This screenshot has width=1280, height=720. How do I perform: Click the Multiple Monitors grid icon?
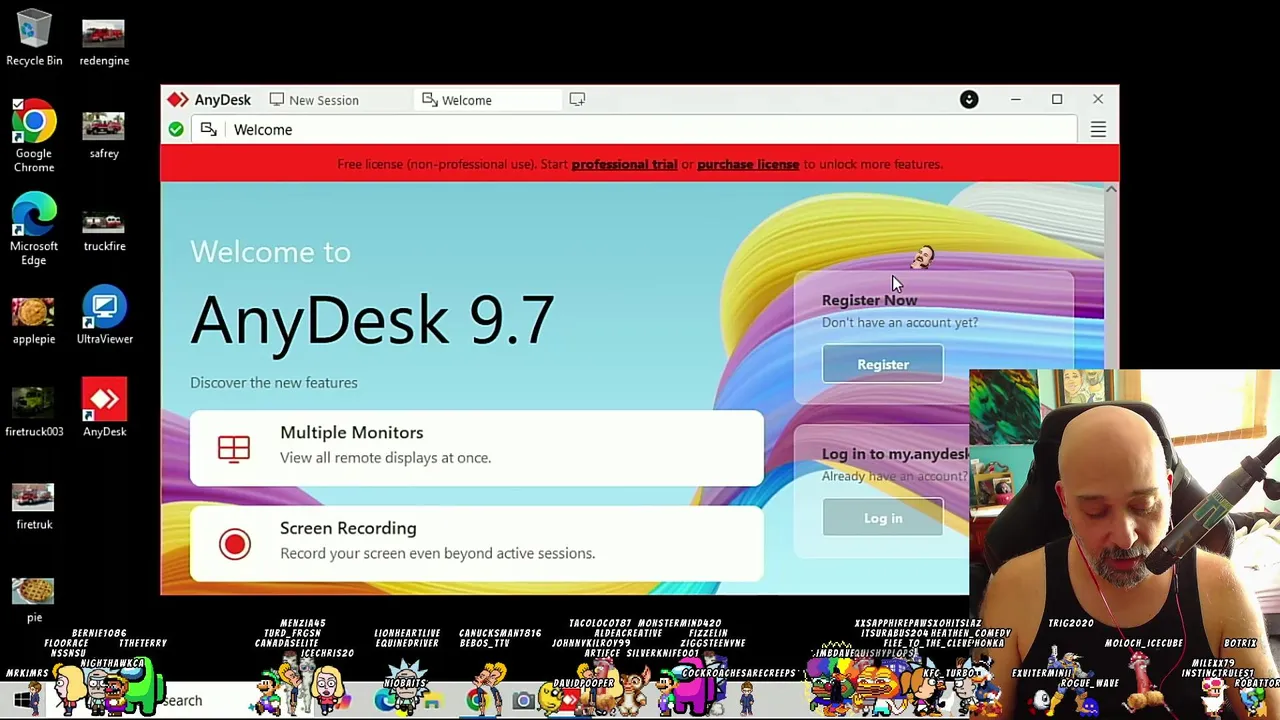(234, 448)
